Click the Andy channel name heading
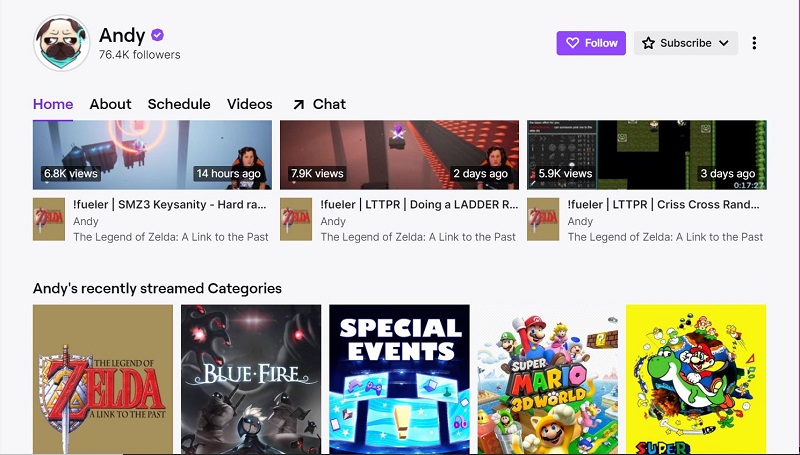This screenshot has width=800, height=455. click(122, 35)
